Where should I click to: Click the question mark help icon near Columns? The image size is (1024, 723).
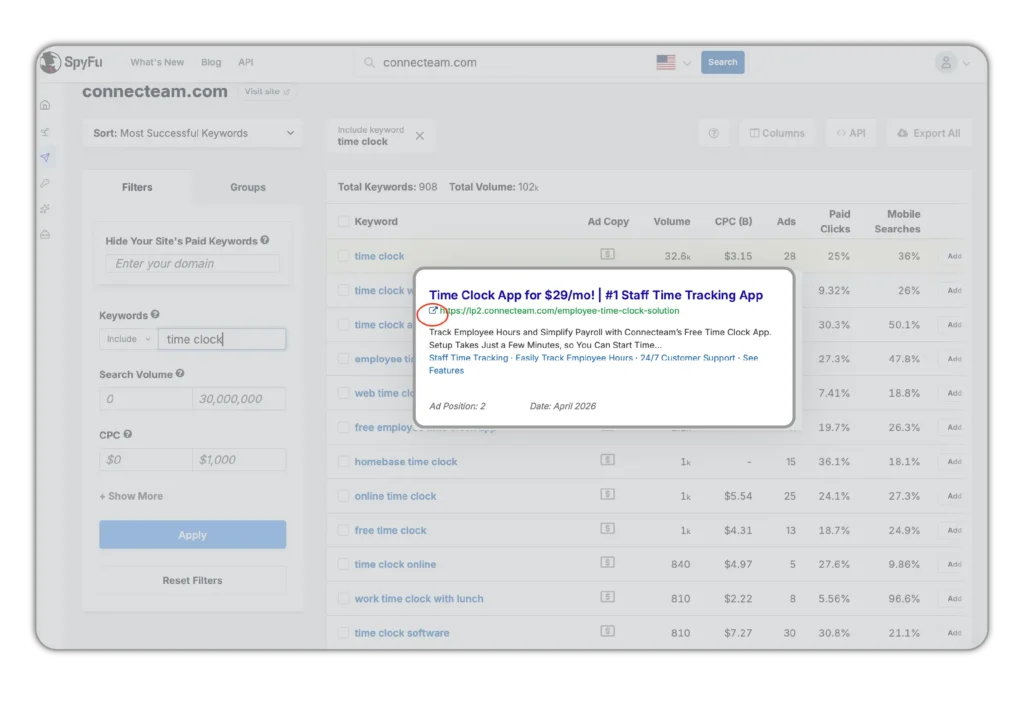714,133
